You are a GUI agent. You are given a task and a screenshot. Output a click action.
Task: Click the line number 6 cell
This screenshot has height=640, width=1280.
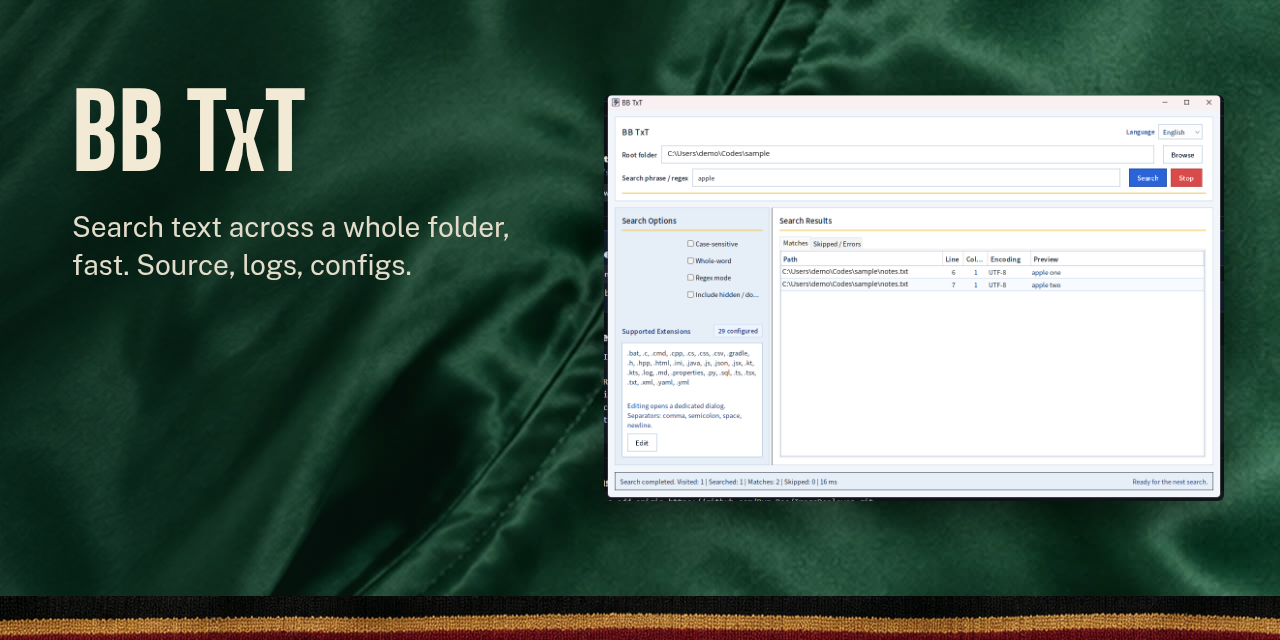(x=953, y=272)
